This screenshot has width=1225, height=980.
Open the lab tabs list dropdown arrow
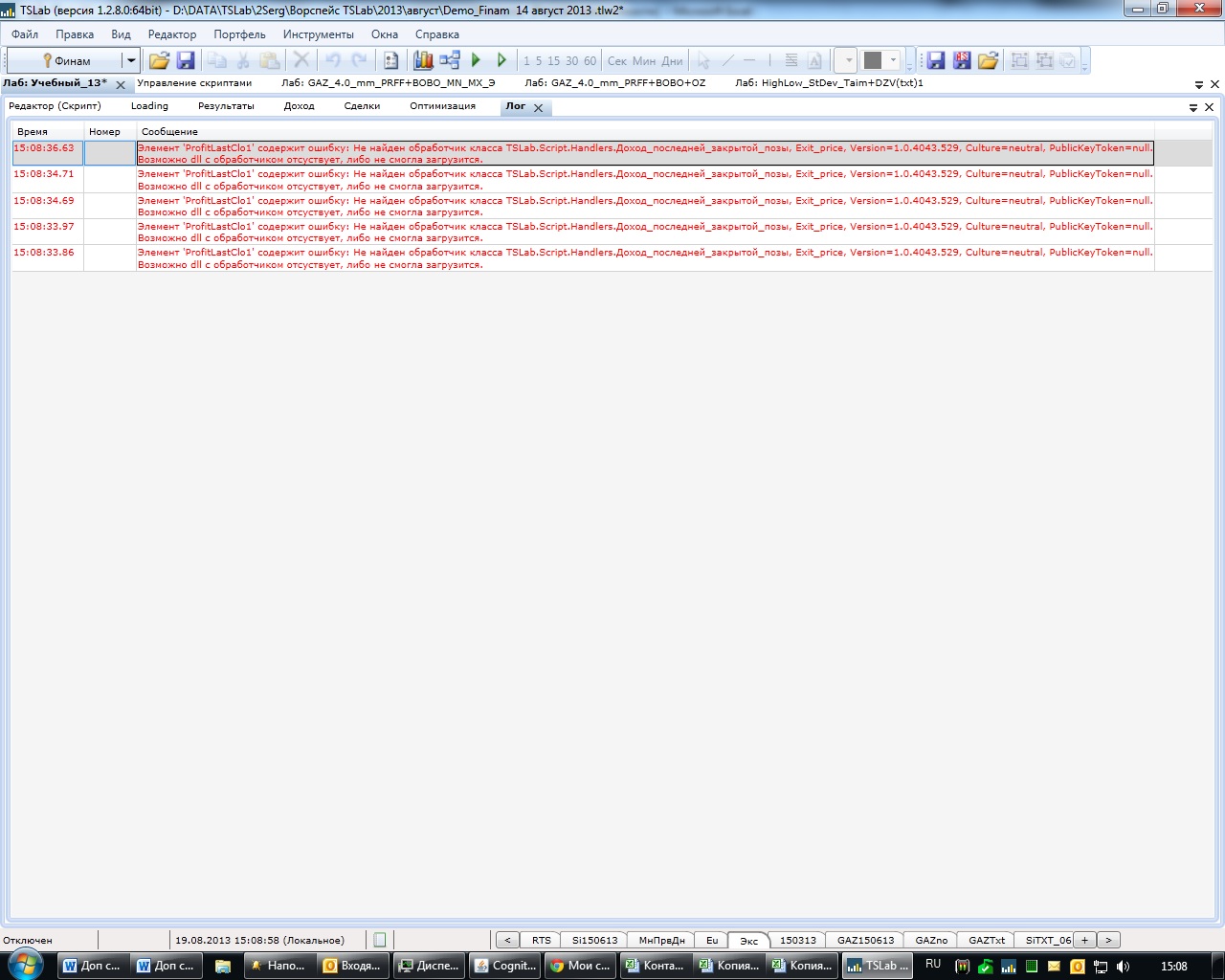(1200, 85)
